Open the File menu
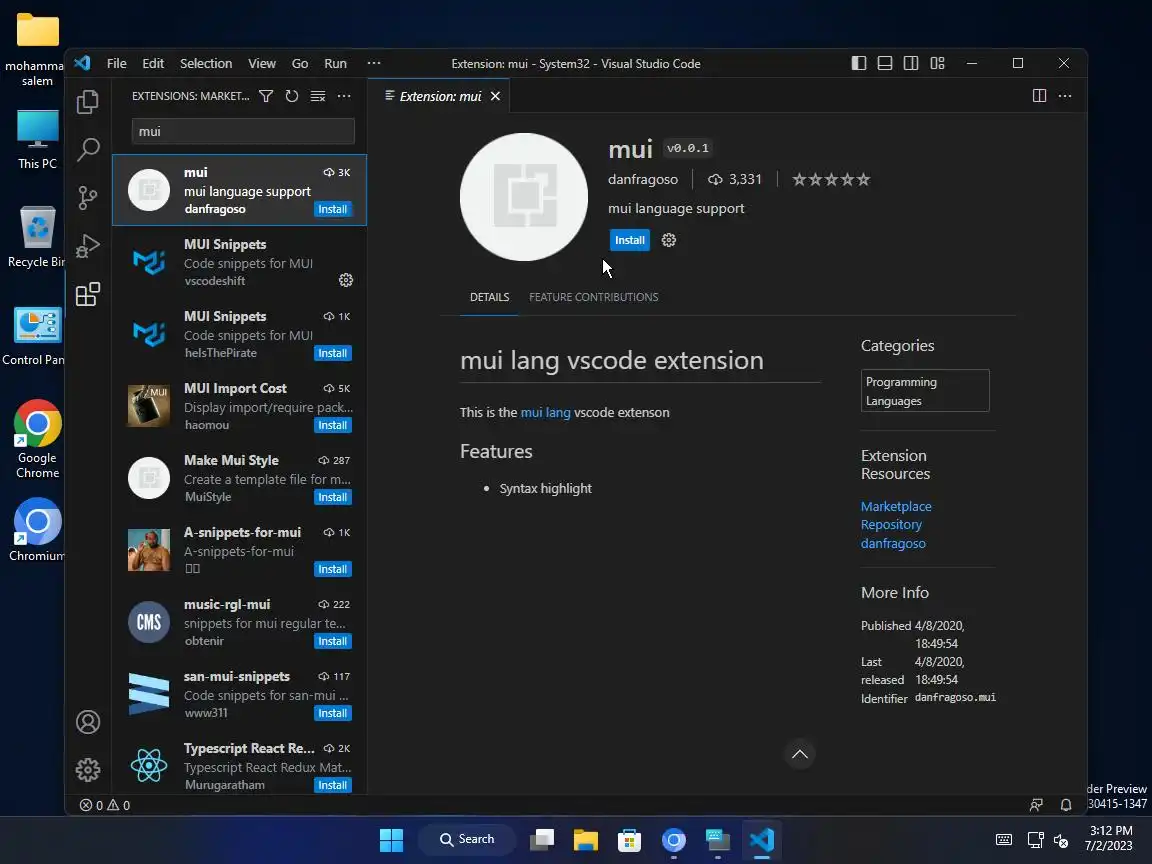Image resolution: width=1152 pixels, height=864 pixels. [117, 63]
